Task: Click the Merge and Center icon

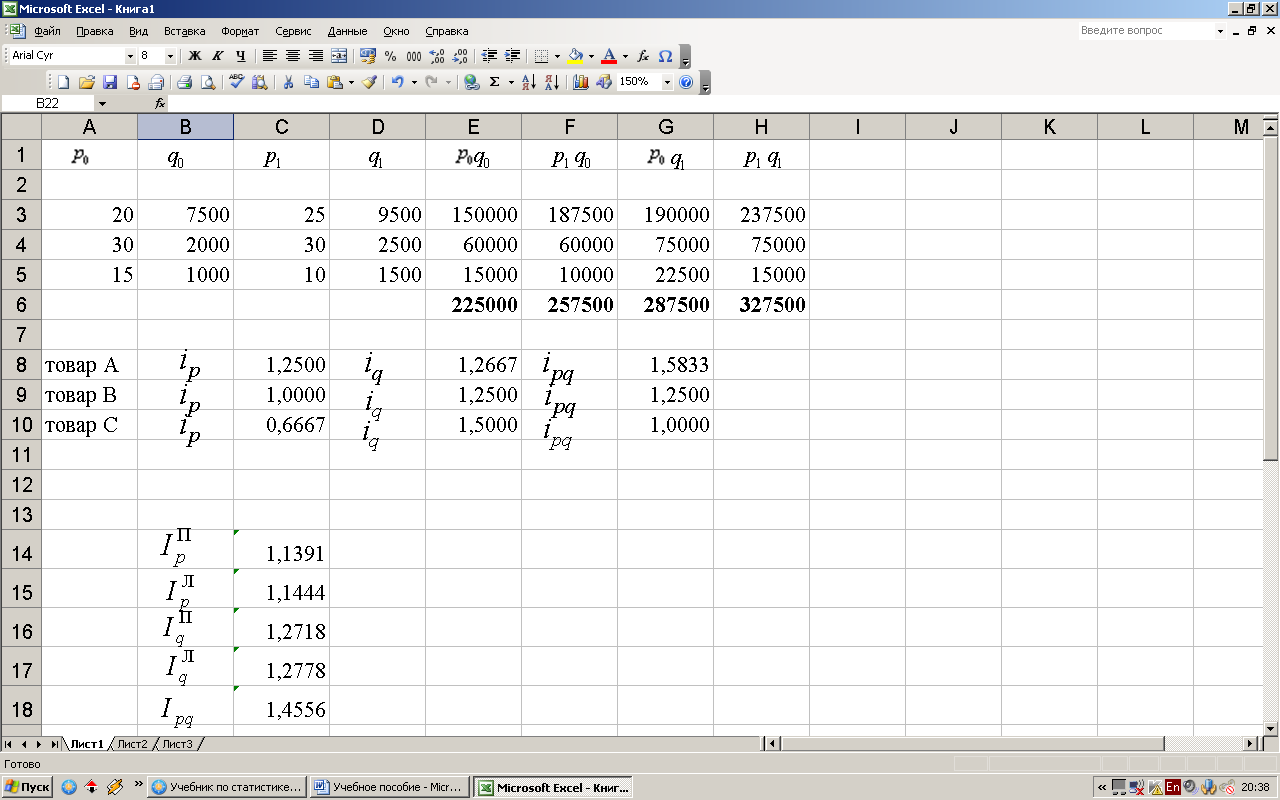Action: pyautogui.click(x=339, y=56)
